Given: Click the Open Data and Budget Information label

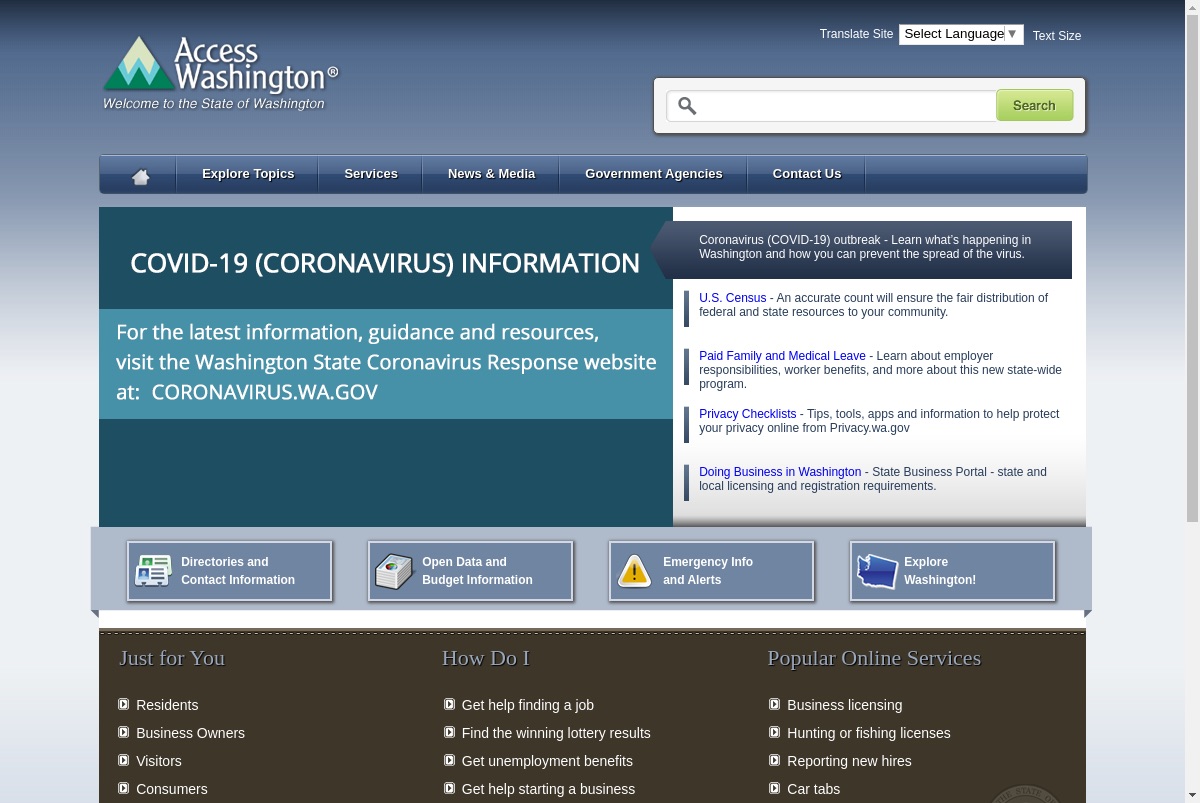Looking at the screenshot, I should [477, 571].
